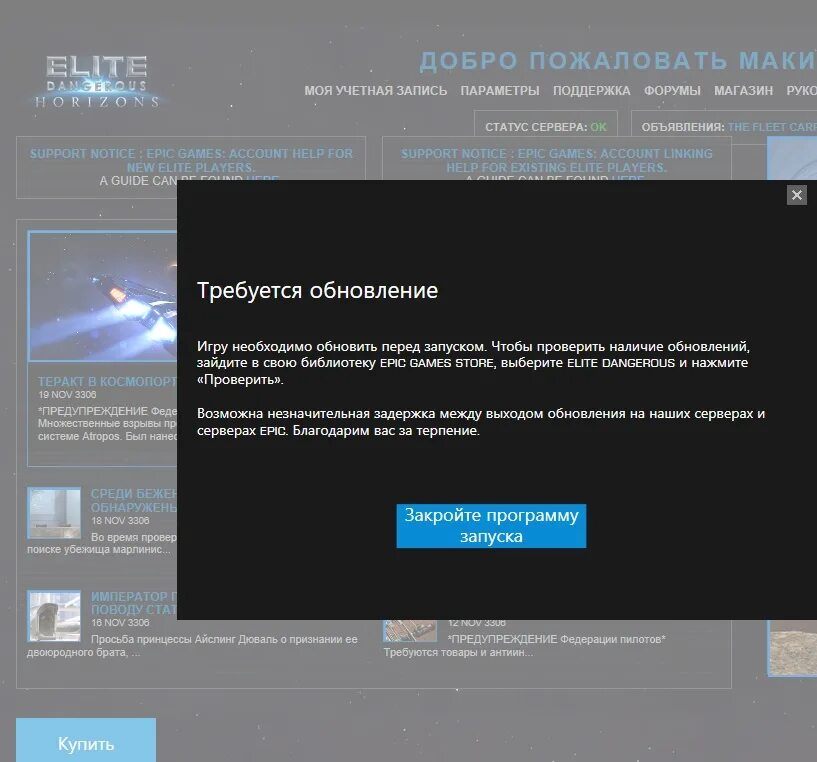Open 'The Fleet Carr...' announcement link

(772, 127)
